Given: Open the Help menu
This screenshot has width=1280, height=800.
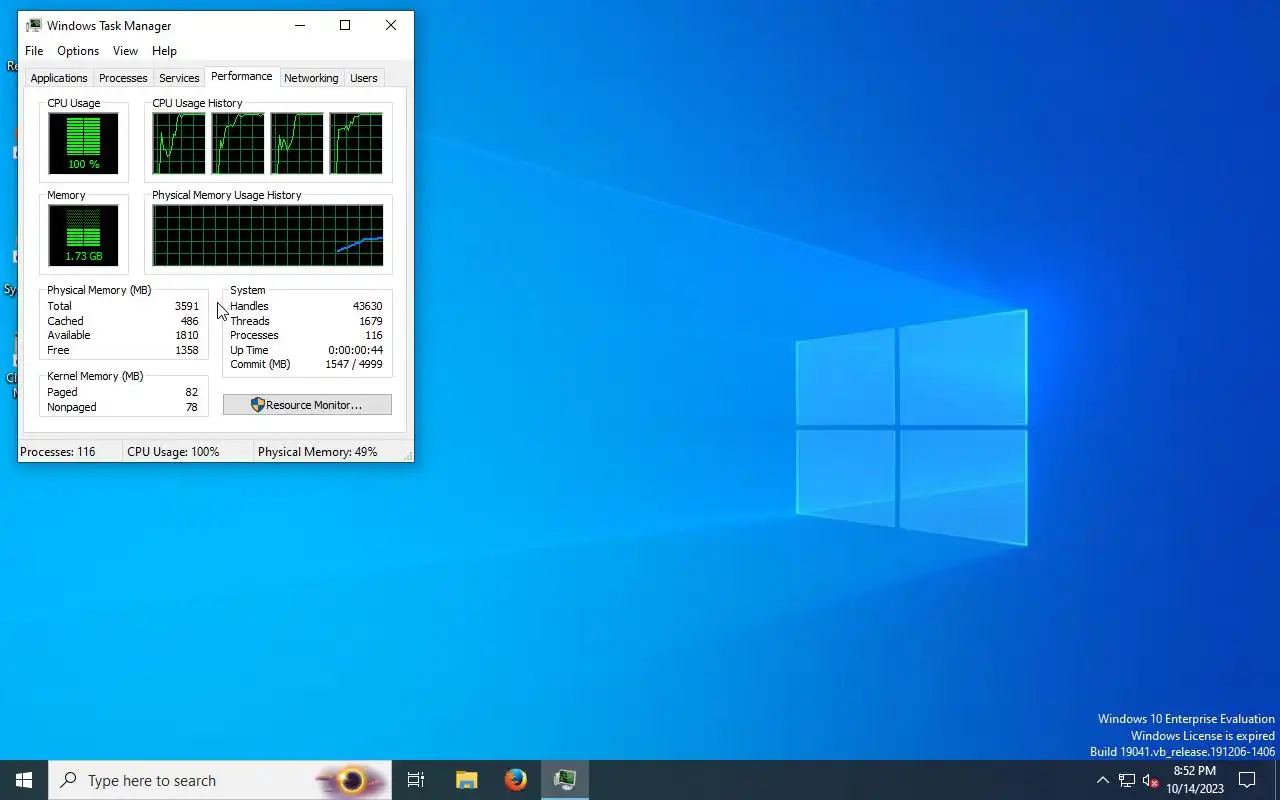Looking at the screenshot, I should (164, 51).
